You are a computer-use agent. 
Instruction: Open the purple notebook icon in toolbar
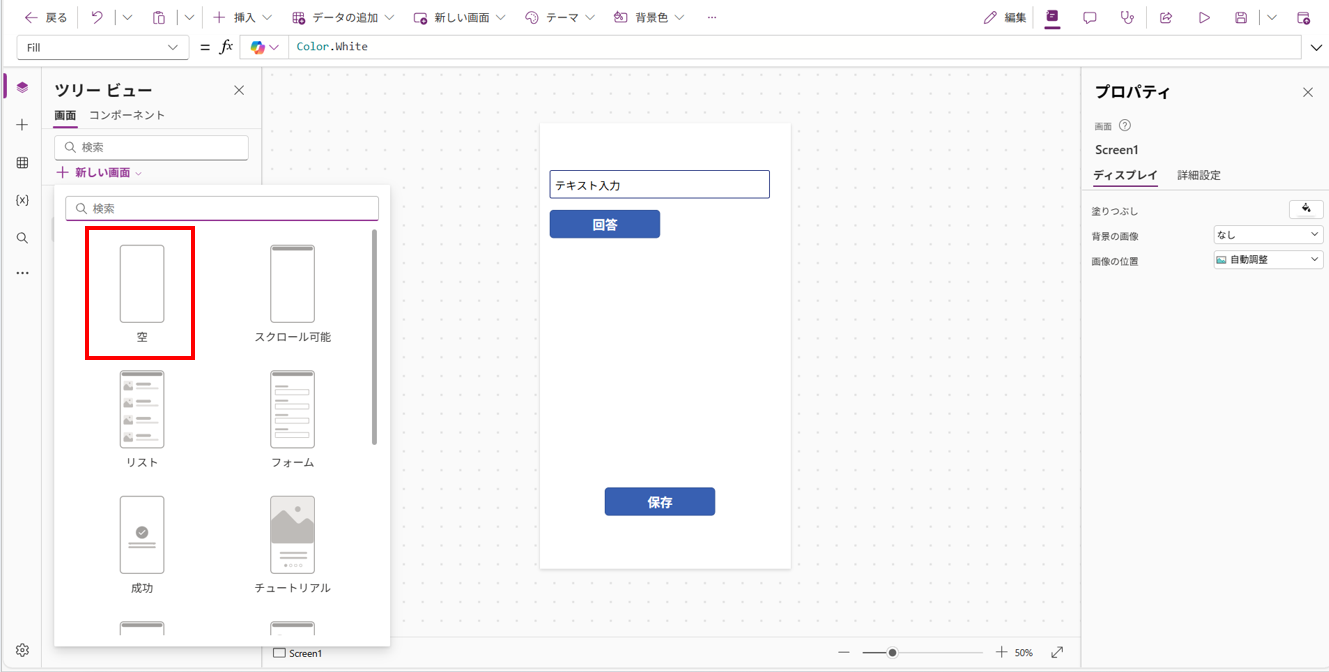[1052, 17]
